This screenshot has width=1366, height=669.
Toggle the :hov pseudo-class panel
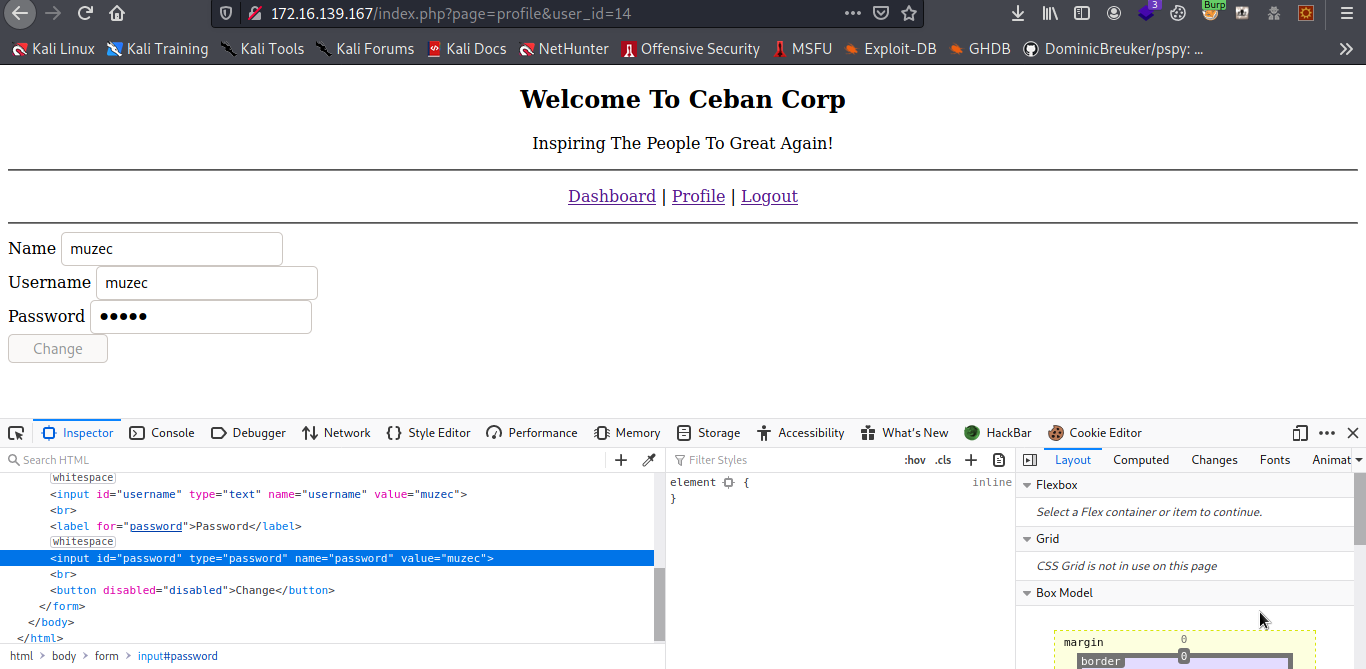point(914,460)
